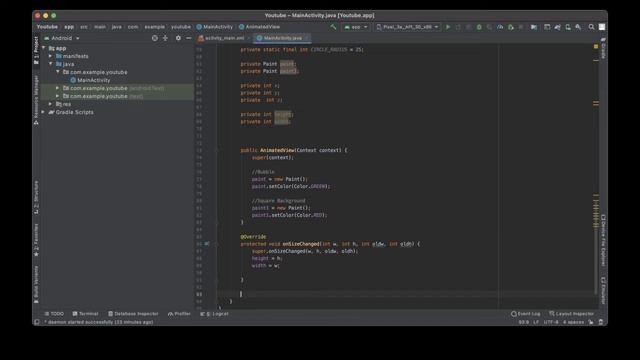Click the AnimatedView breadcrumb in navigation bar
The image size is (640, 360).
[259, 27]
